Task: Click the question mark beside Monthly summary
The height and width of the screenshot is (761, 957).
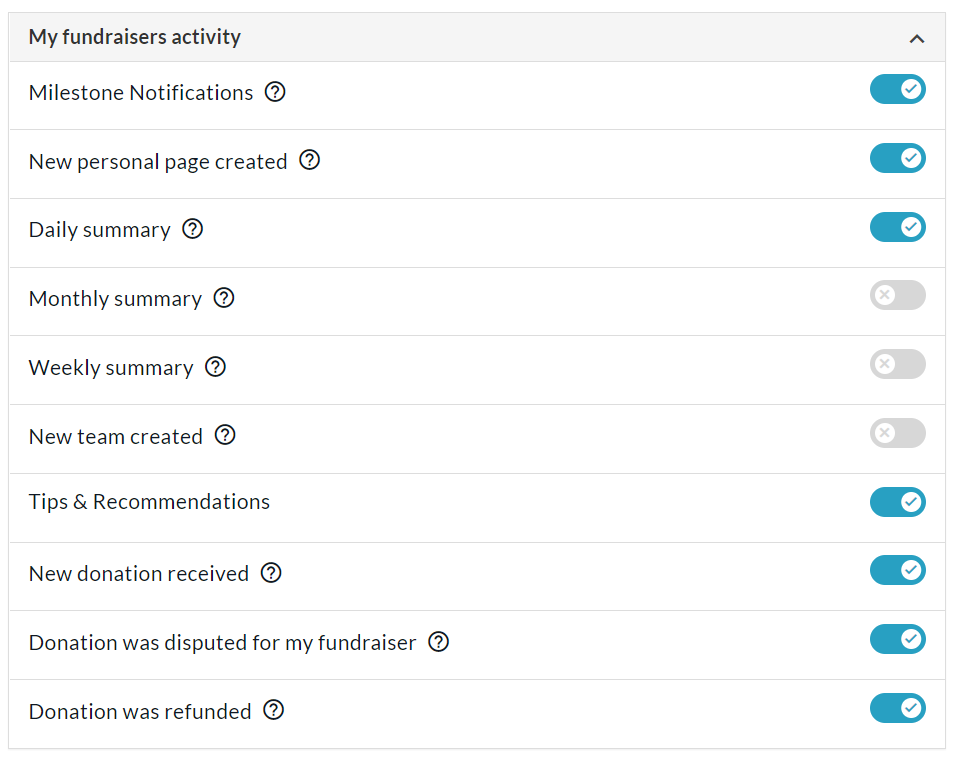Action: [x=224, y=298]
